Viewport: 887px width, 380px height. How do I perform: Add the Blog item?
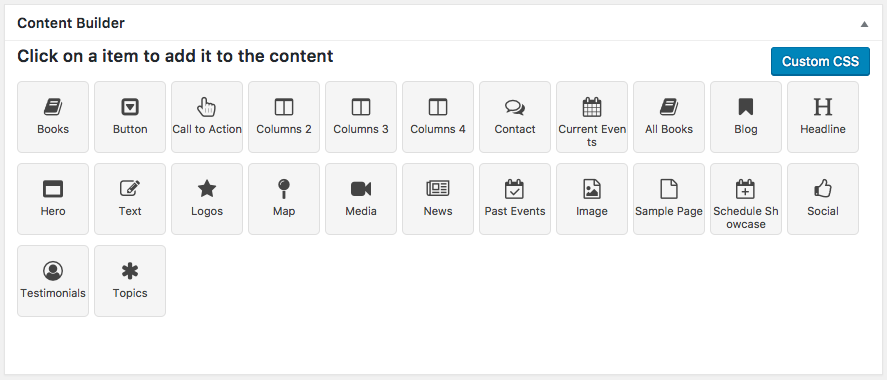746,117
